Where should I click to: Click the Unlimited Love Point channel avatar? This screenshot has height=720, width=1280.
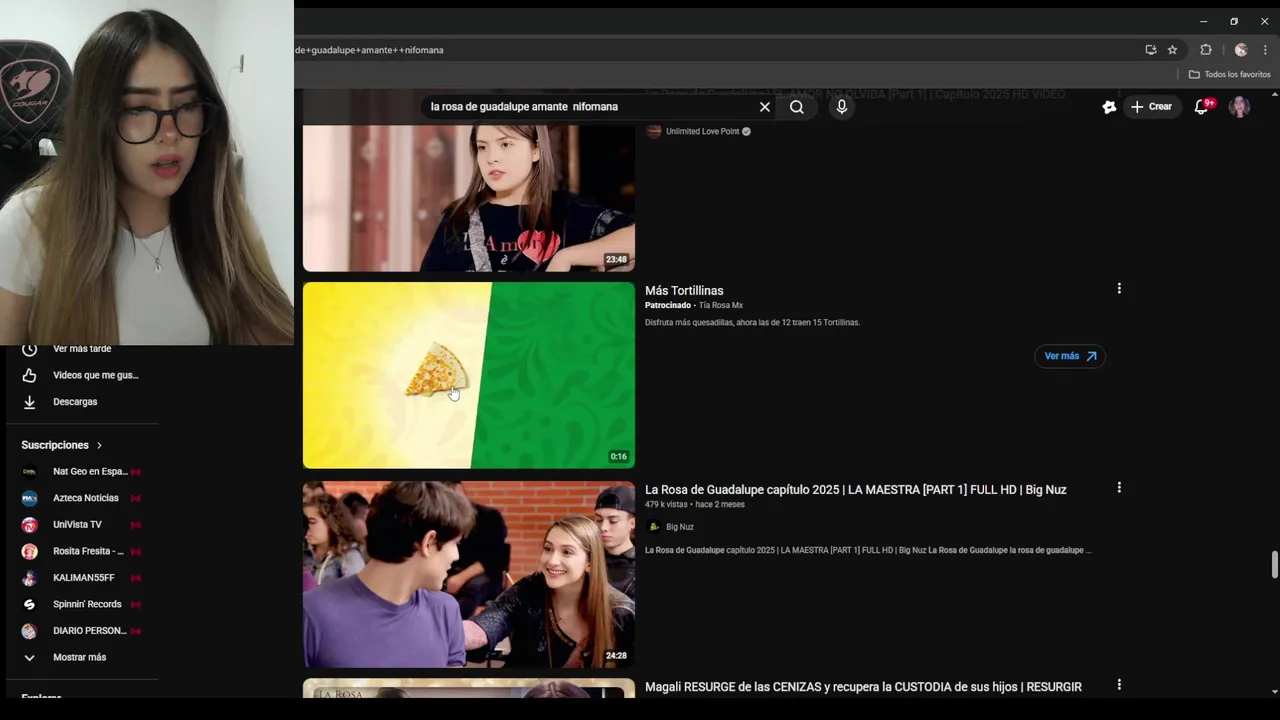[654, 131]
